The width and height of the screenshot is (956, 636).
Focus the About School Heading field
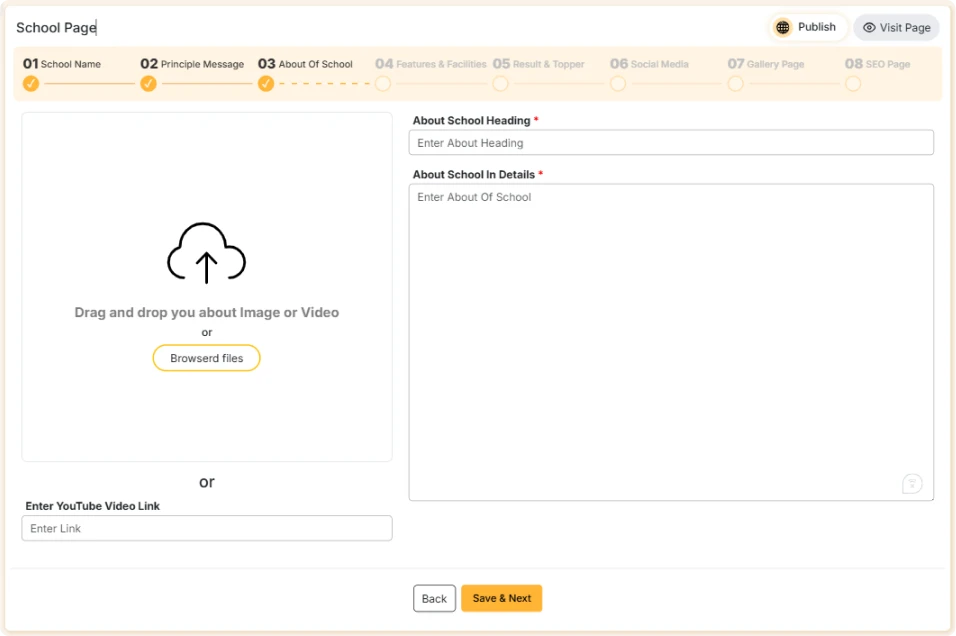click(671, 143)
